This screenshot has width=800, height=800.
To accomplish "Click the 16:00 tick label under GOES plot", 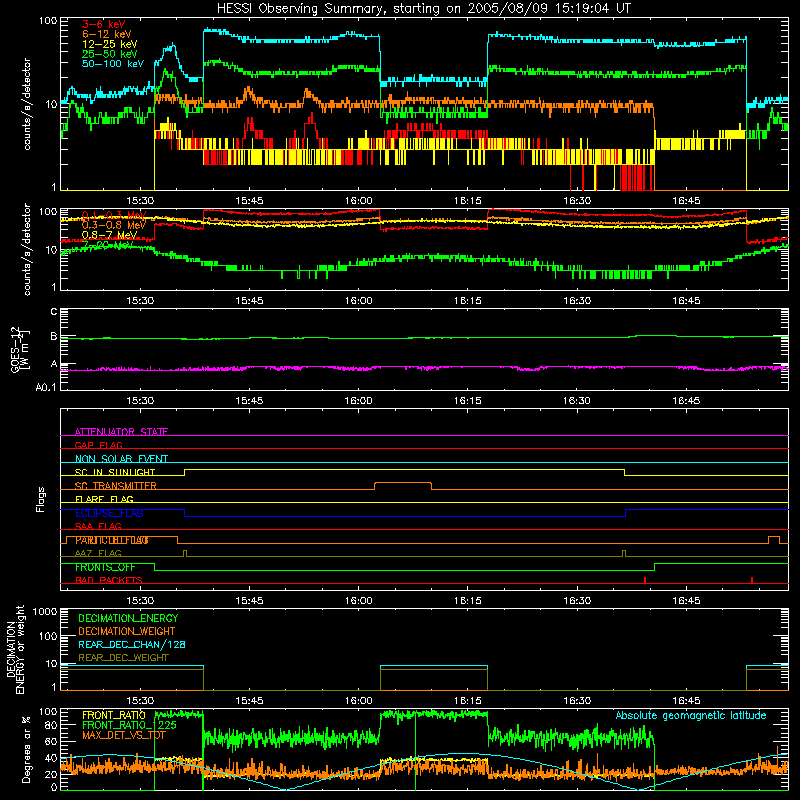I will tap(359, 401).
